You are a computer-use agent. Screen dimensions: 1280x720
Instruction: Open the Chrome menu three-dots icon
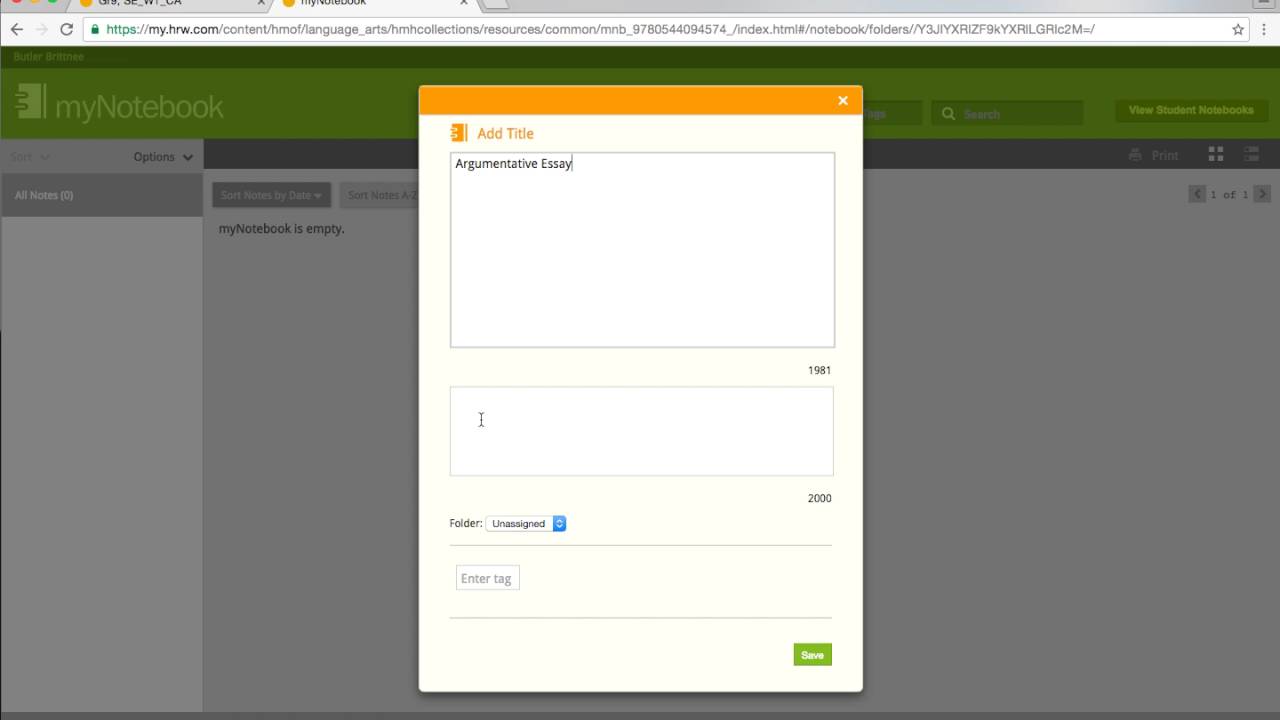tap(1265, 29)
